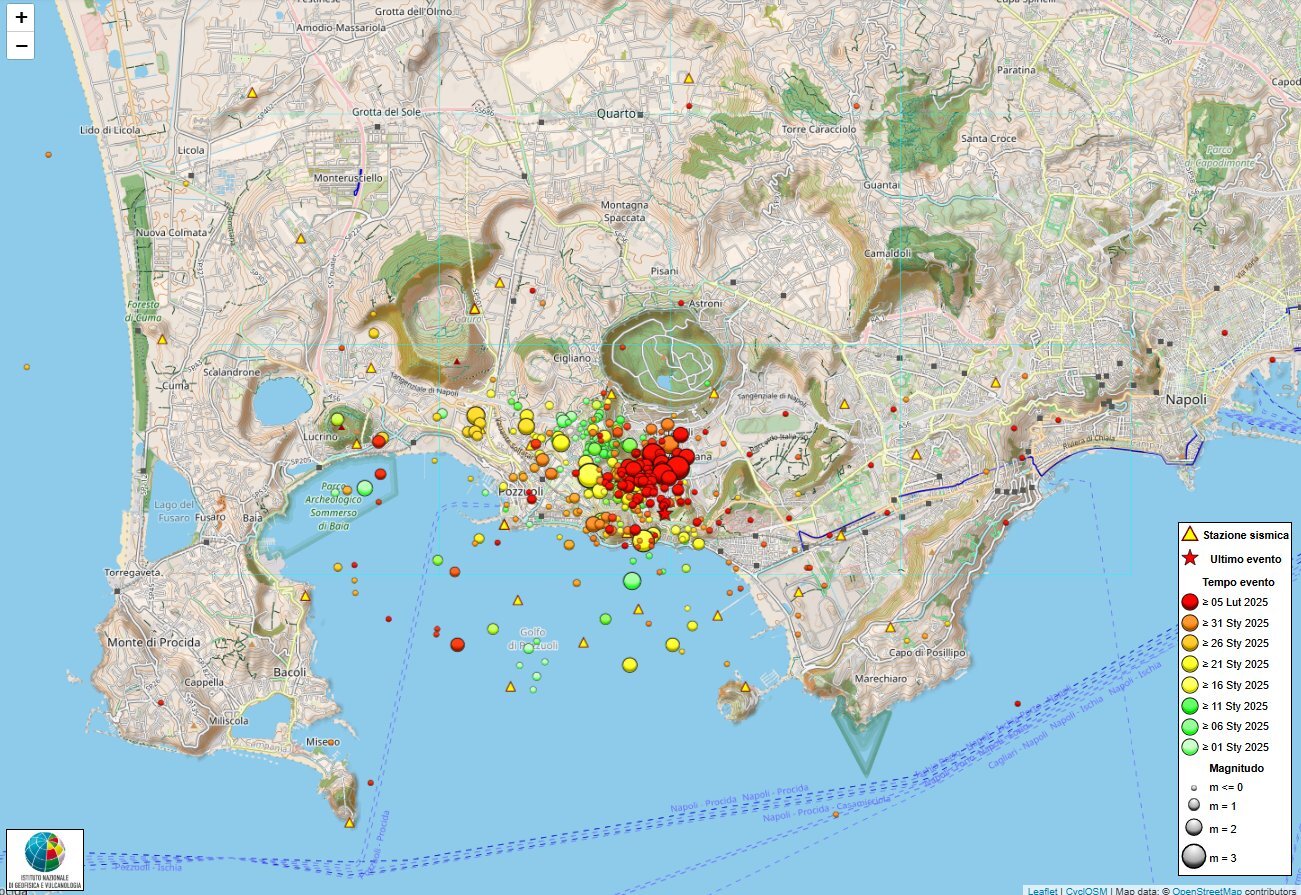Click the m = 3 magnitude circle in legend

tap(1193, 856)
